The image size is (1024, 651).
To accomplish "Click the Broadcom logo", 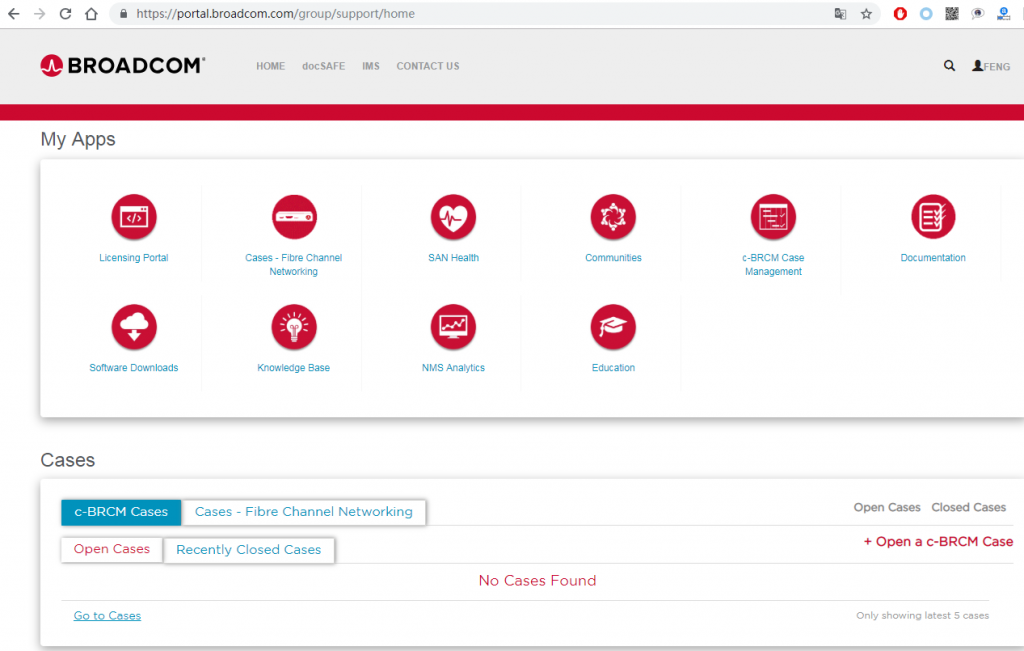I will tap(122, 65).
